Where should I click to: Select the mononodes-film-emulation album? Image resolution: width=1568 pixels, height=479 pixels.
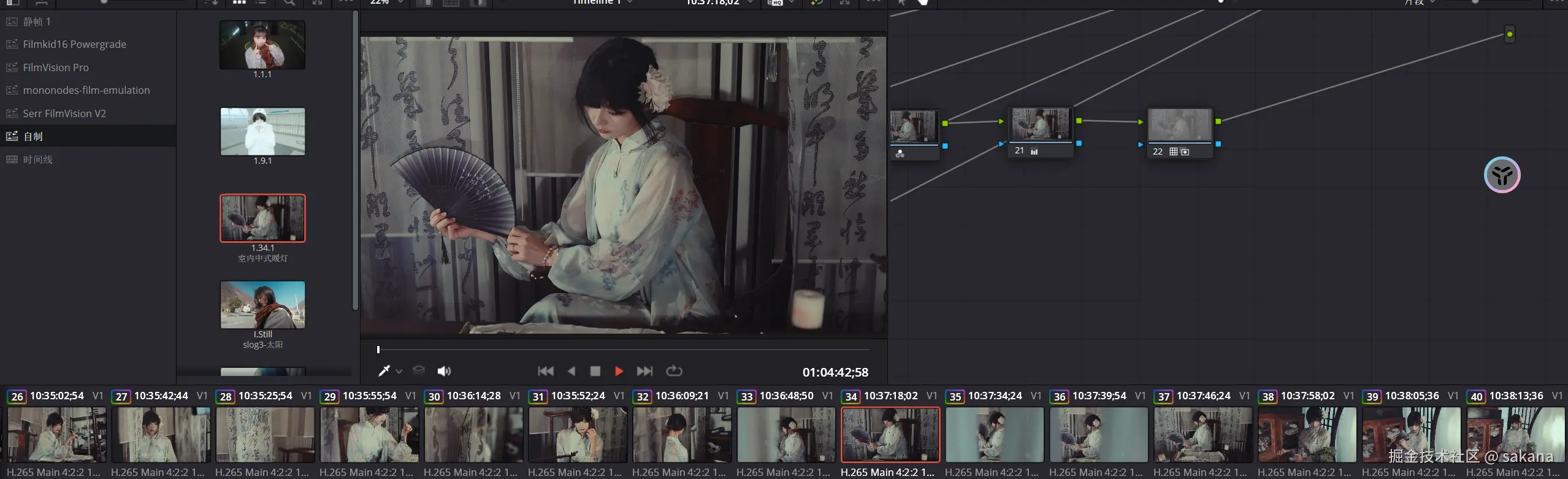86,90
